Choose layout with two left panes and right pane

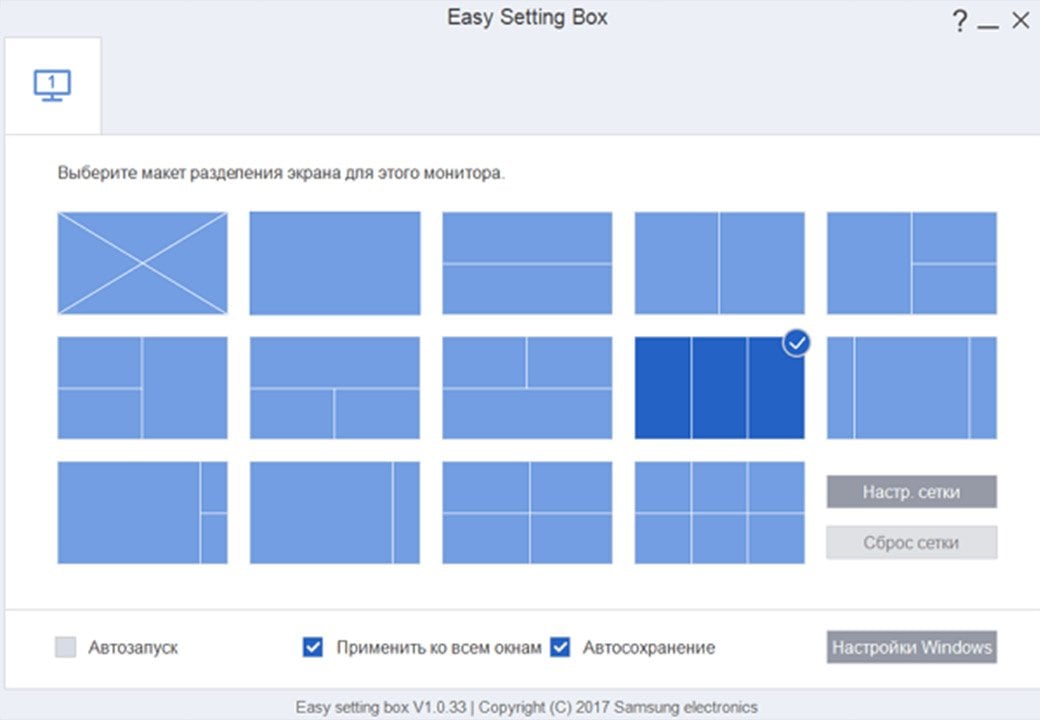point(143,388)
